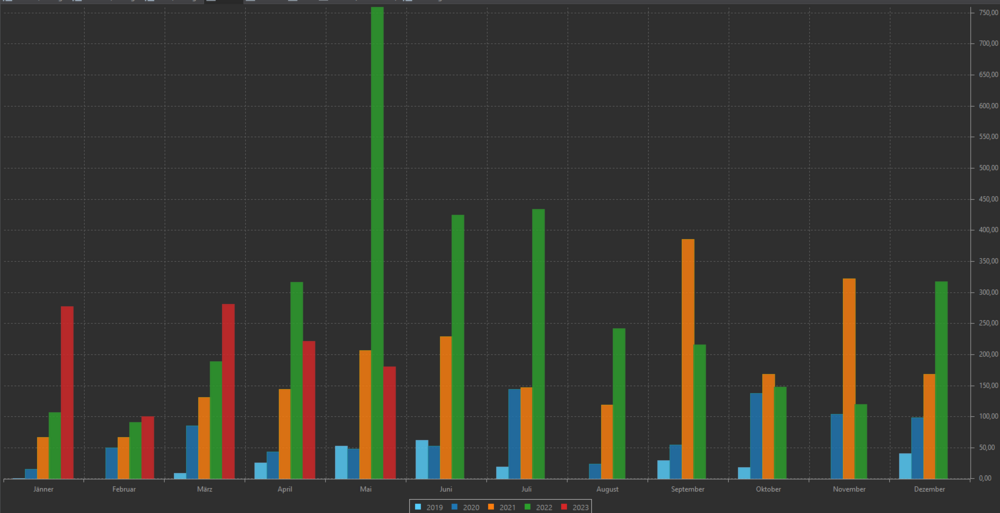
Task: Select the red 2023 bar in Mai
Action: click(390, 422)
